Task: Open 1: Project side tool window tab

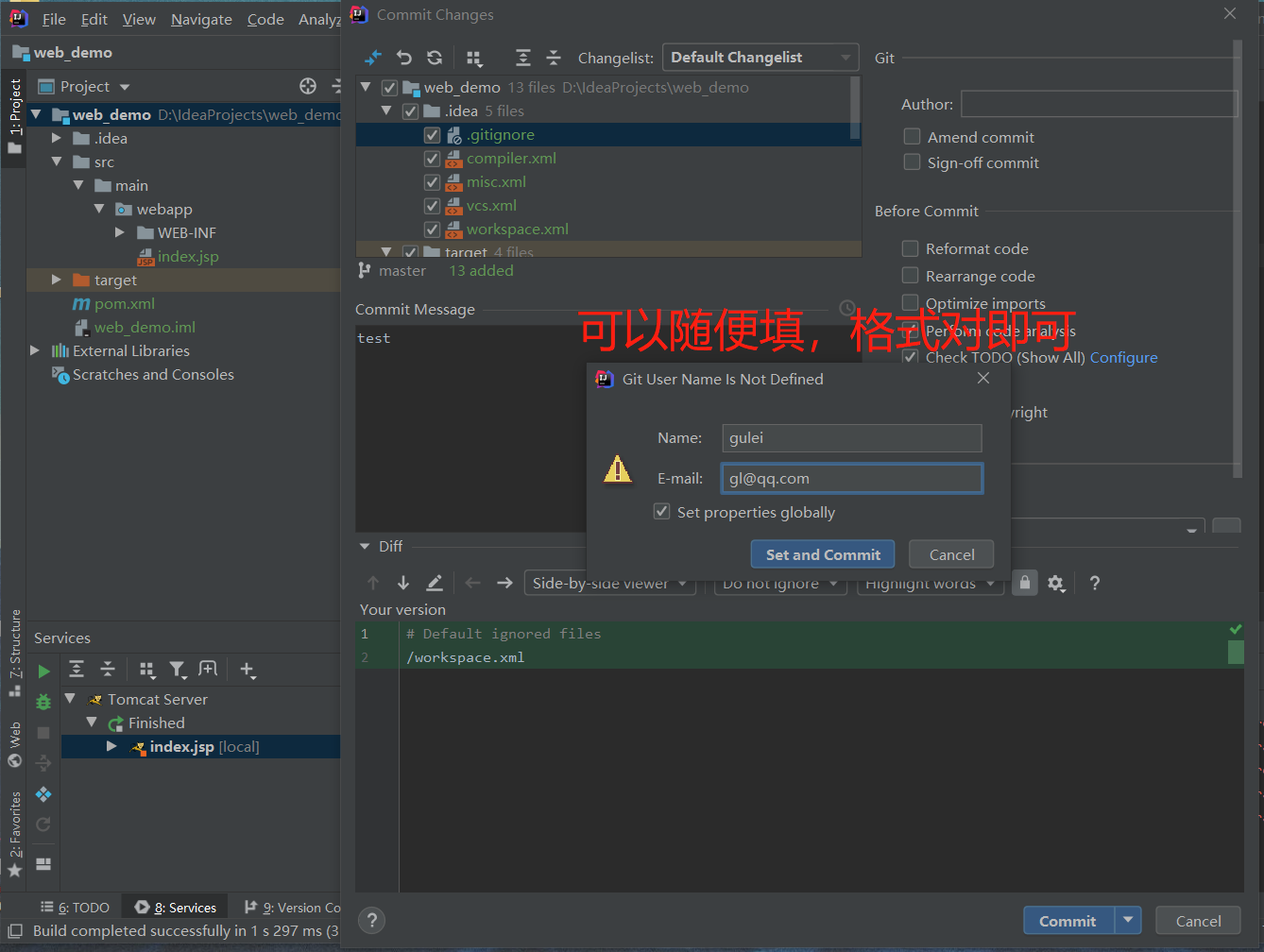Action: tap(14, 115)
